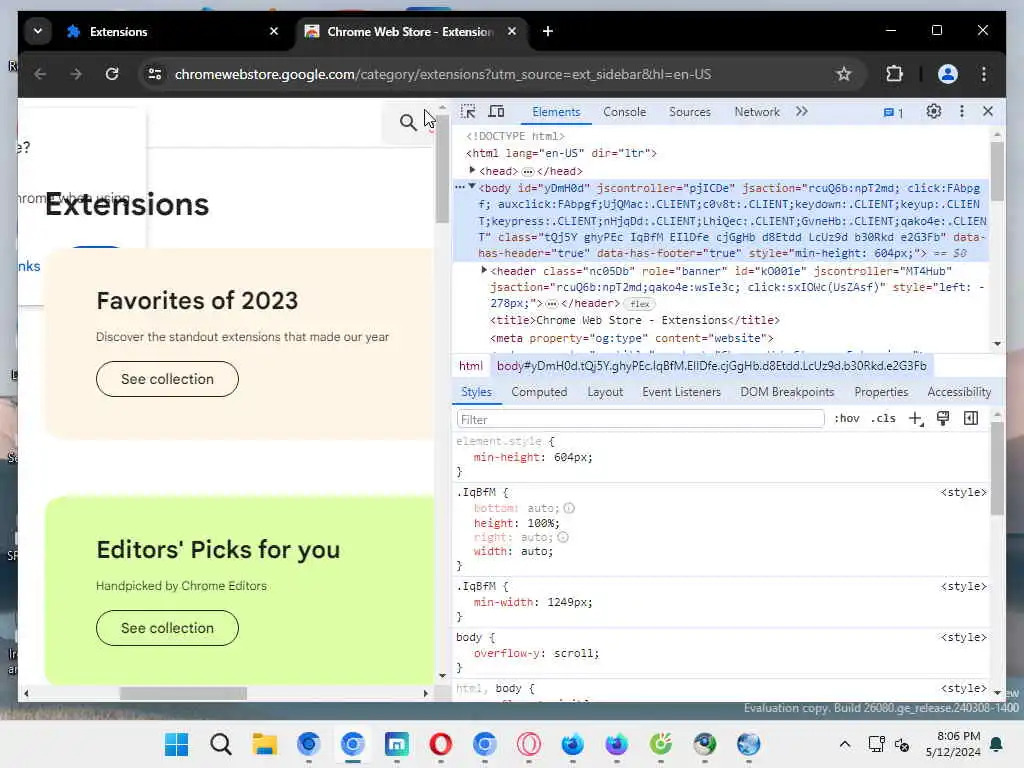This screenshot has height=768, width=1024.
Task: Click See collection under Favorites of 2023
Action: pos(167,379)
